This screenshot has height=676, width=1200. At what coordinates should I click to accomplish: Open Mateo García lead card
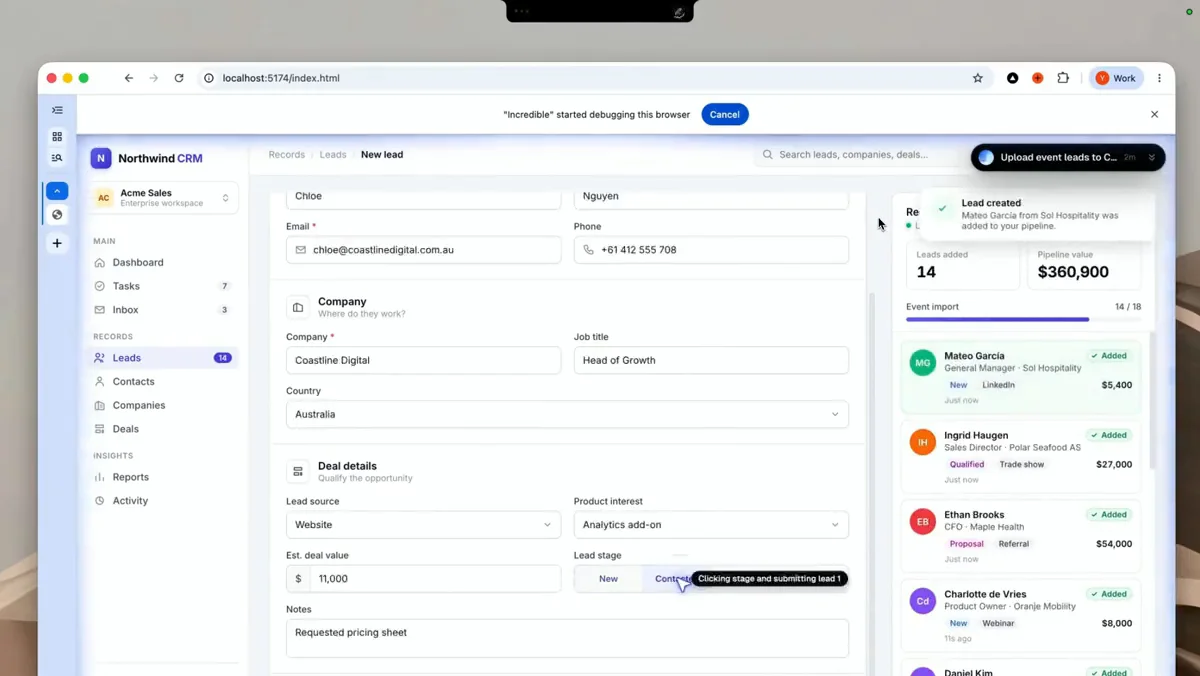(x=1022, y=377)
